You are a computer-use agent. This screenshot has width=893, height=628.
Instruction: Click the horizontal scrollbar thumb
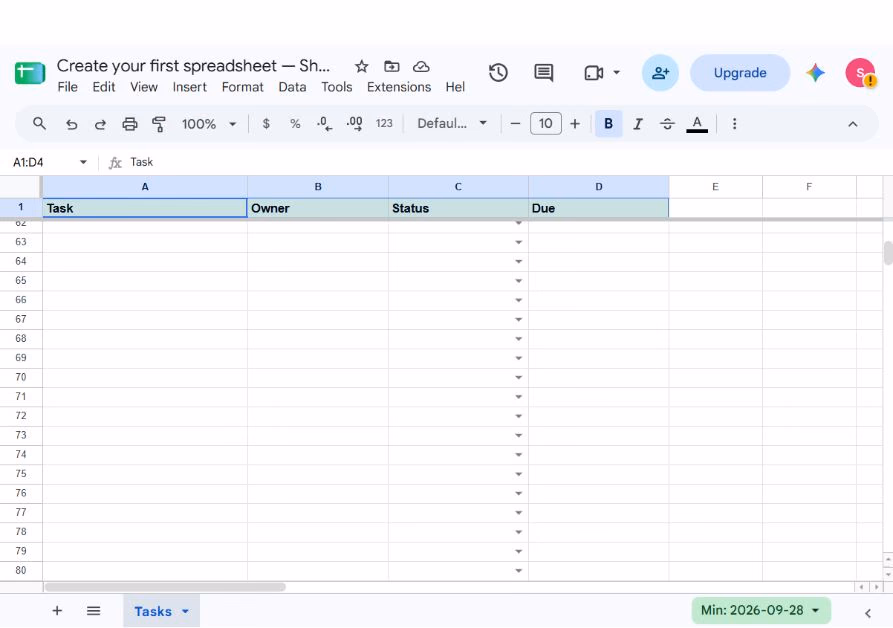(x=165, y=587)
